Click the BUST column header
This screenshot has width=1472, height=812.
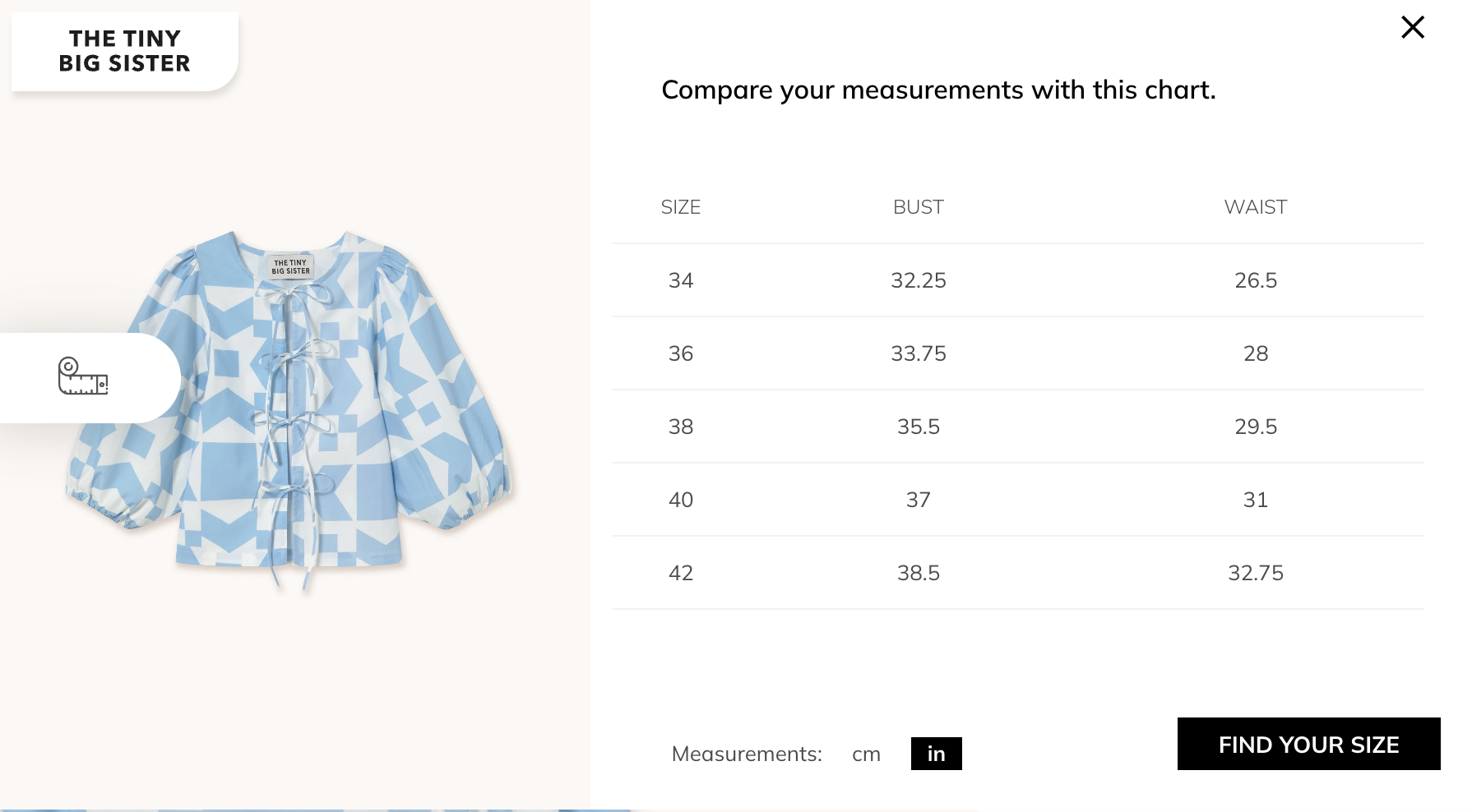pos(918,207)
